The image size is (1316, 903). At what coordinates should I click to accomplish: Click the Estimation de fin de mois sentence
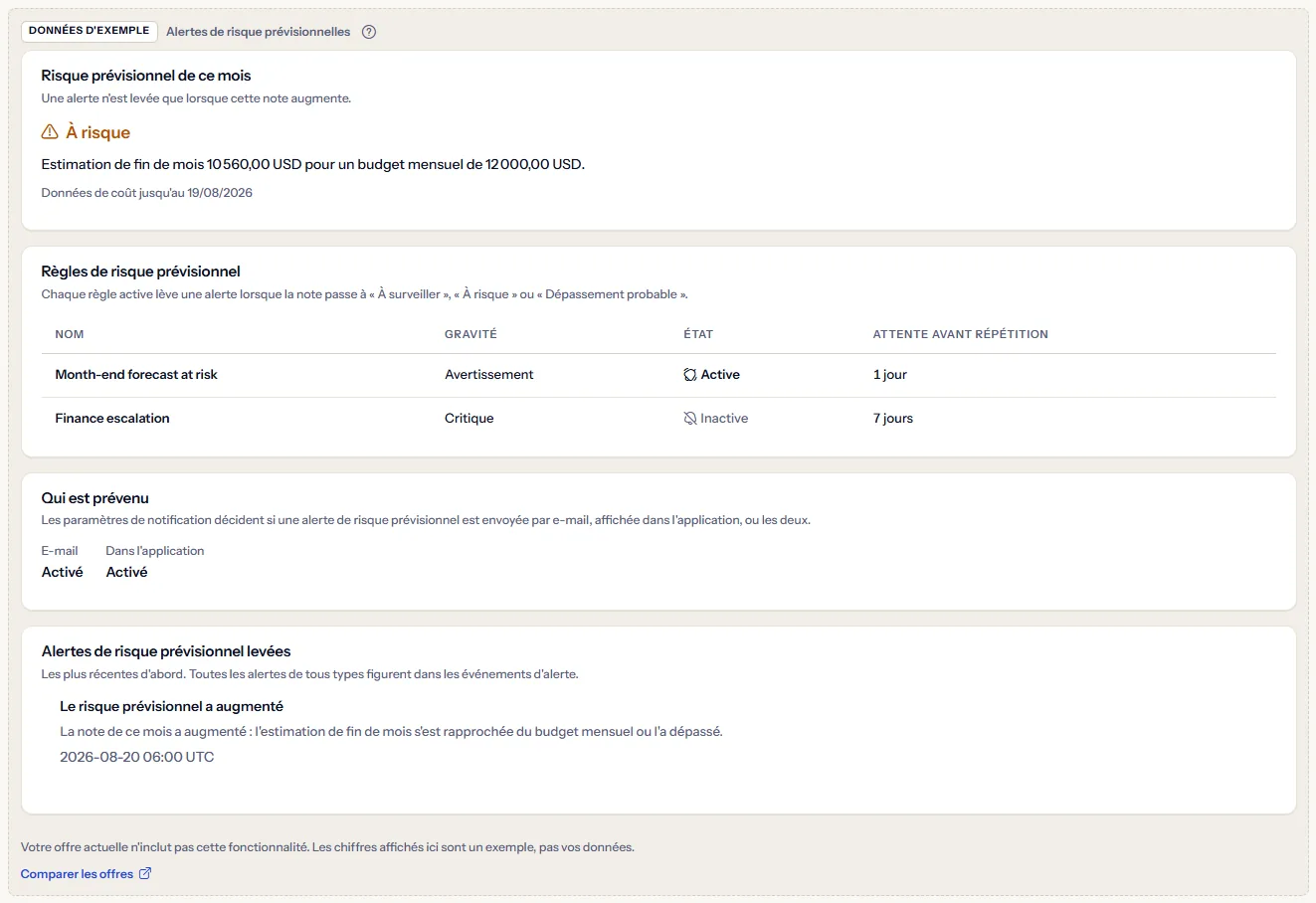coord(313,164)
